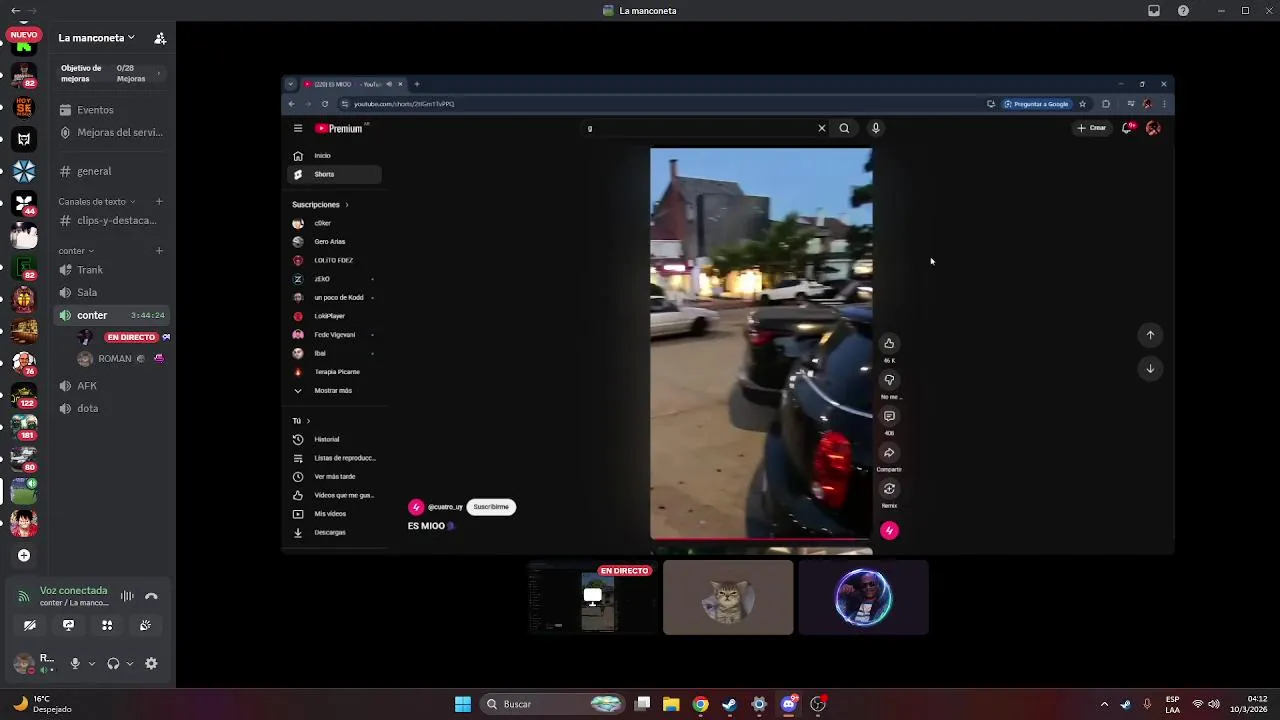Go to next short with down arrow
Image resolution: width=1280 pixels, height=720 pixels.
coord(1150,369)
